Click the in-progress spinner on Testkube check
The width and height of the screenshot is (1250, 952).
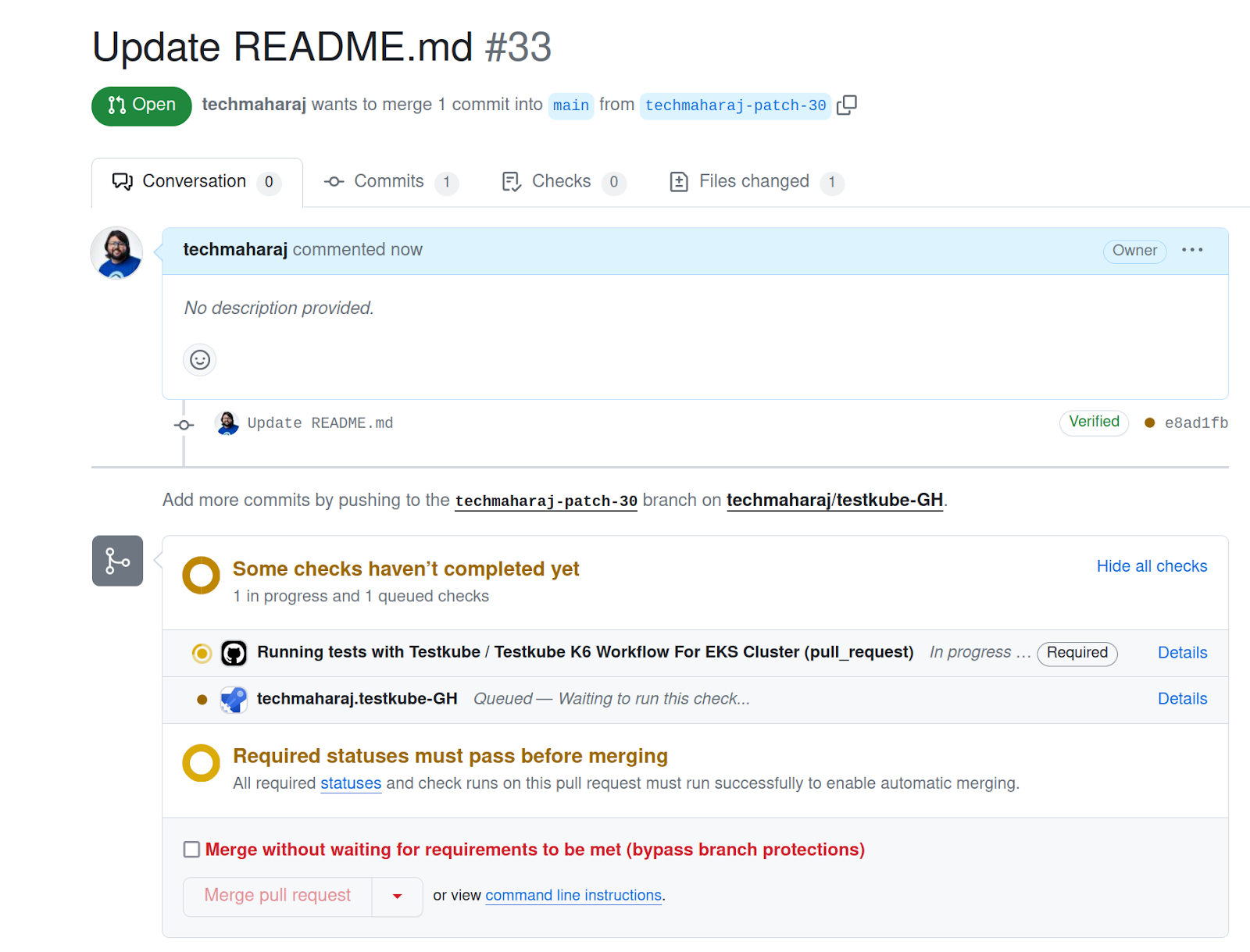(x=202, y=653)
